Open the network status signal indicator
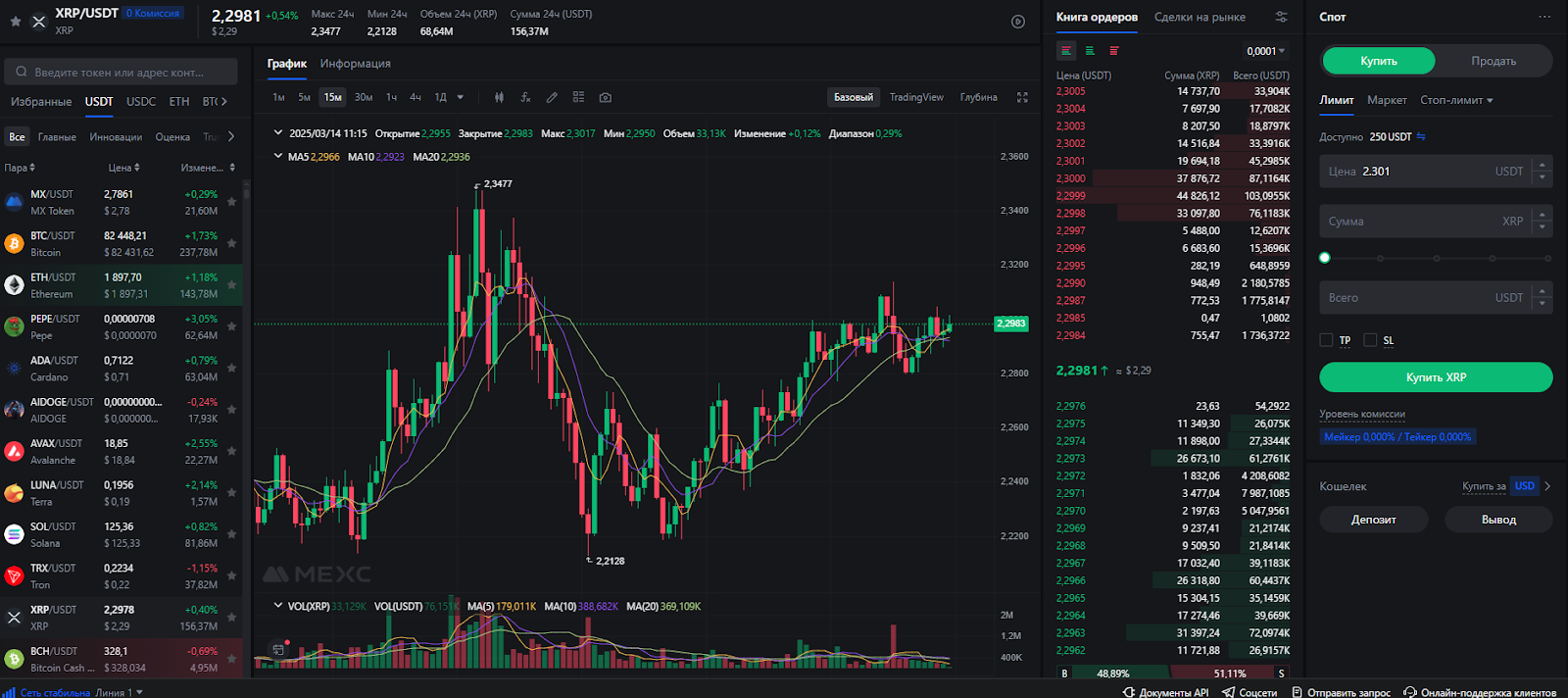The image size is (1568, 698). coord(9,692)
